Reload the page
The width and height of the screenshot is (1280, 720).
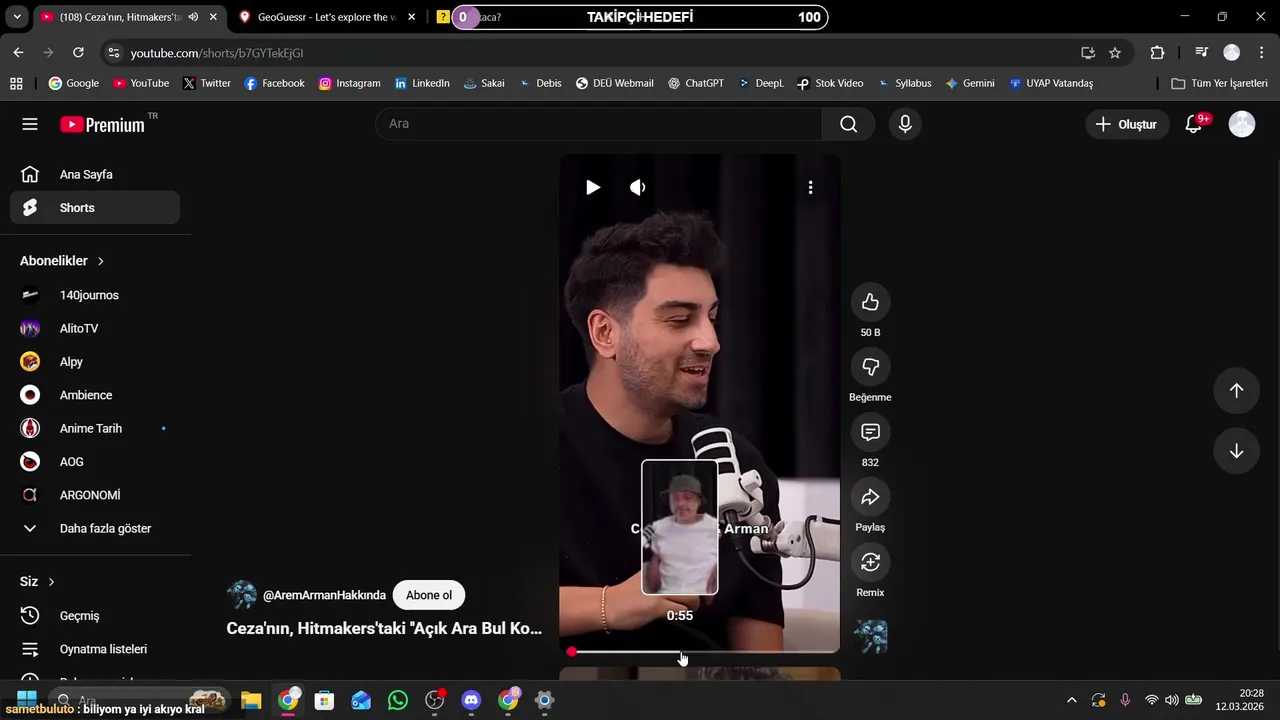coord(78,53)
